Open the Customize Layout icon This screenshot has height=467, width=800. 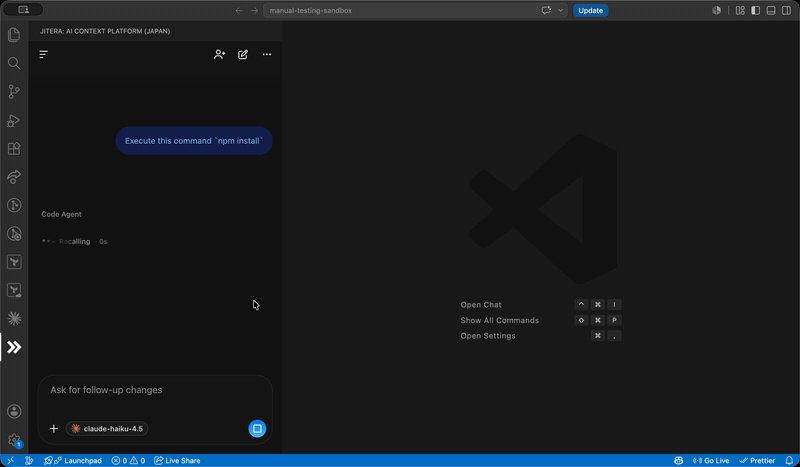pyautogui.click(x=740, y=10)
